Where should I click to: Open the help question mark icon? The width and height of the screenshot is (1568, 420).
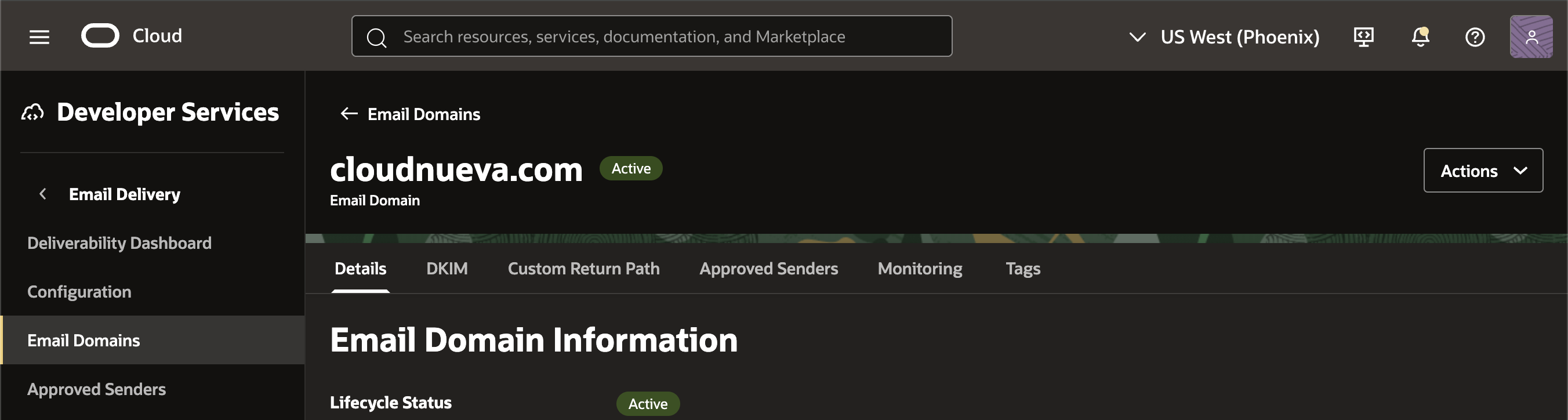point(1475,37)
